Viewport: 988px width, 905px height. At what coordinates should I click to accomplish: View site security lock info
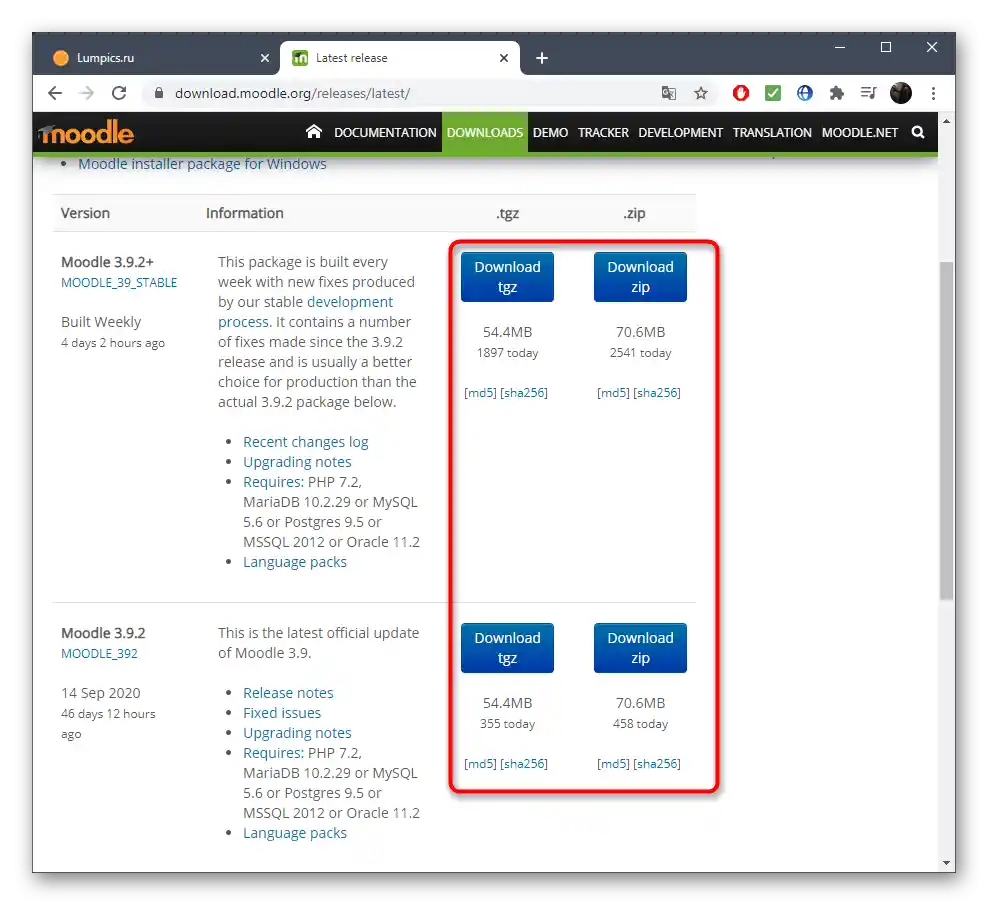pos(159,93)
